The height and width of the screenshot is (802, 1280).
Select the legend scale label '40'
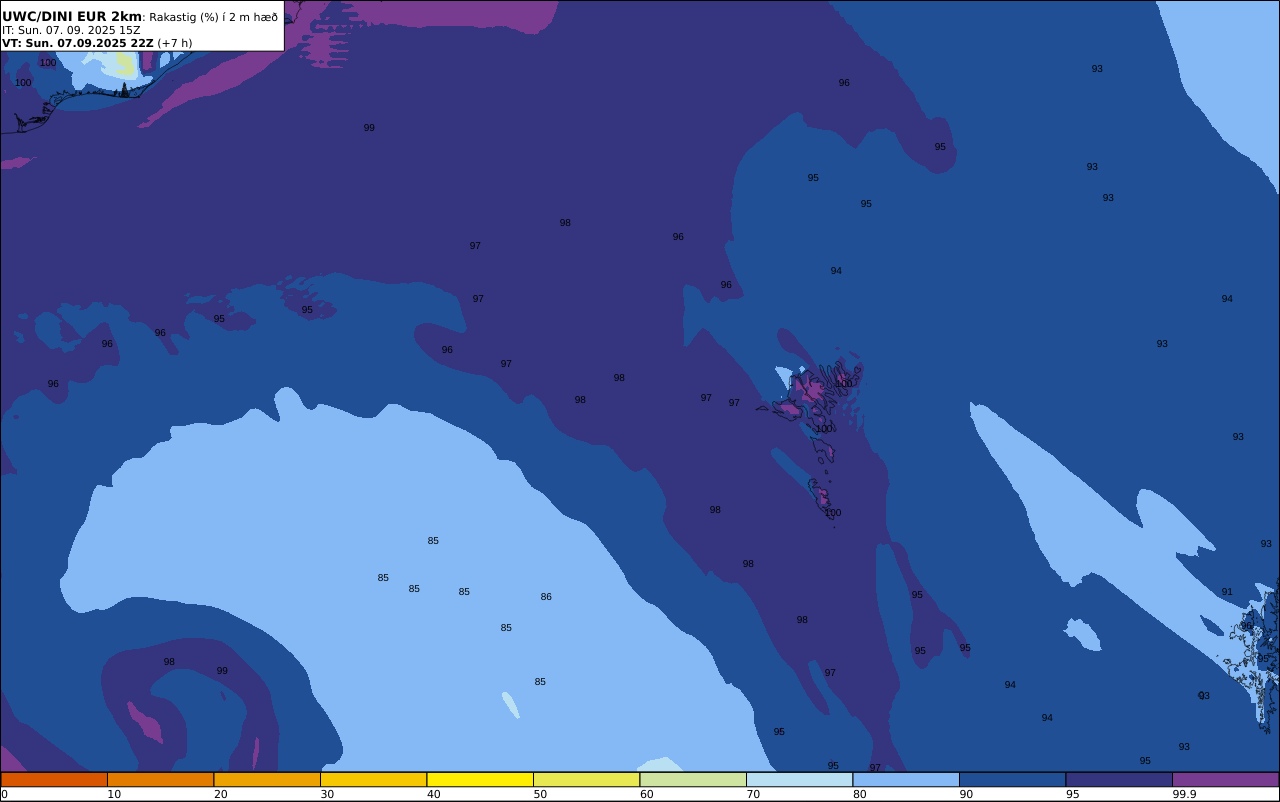[433, 794]
